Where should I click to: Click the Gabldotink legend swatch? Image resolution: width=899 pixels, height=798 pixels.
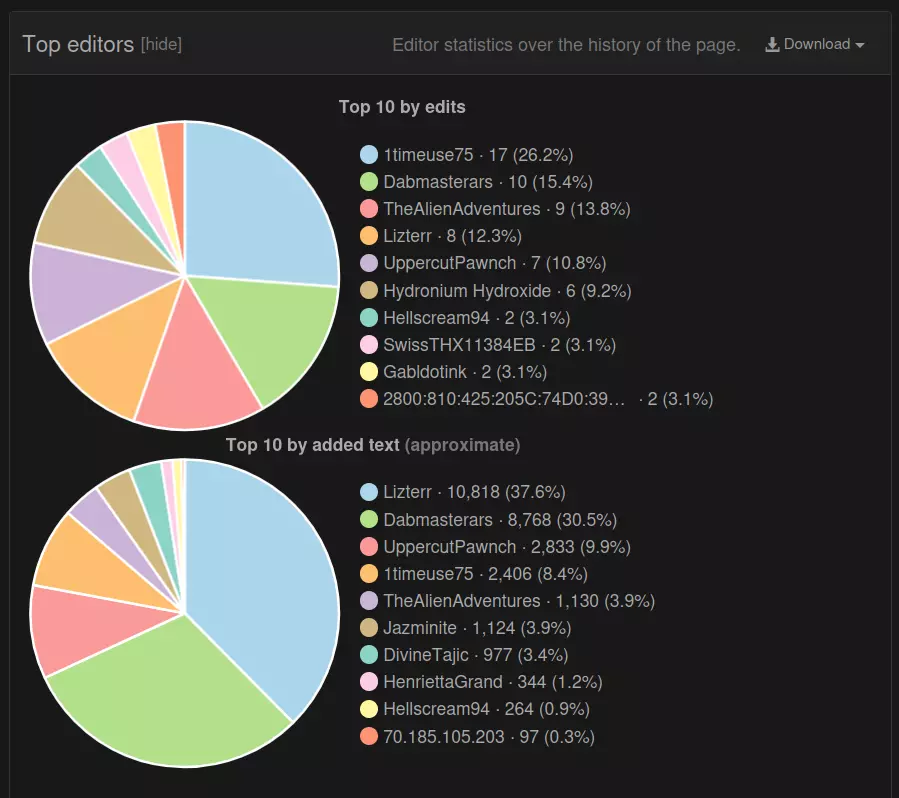click(x=369, y=372)
